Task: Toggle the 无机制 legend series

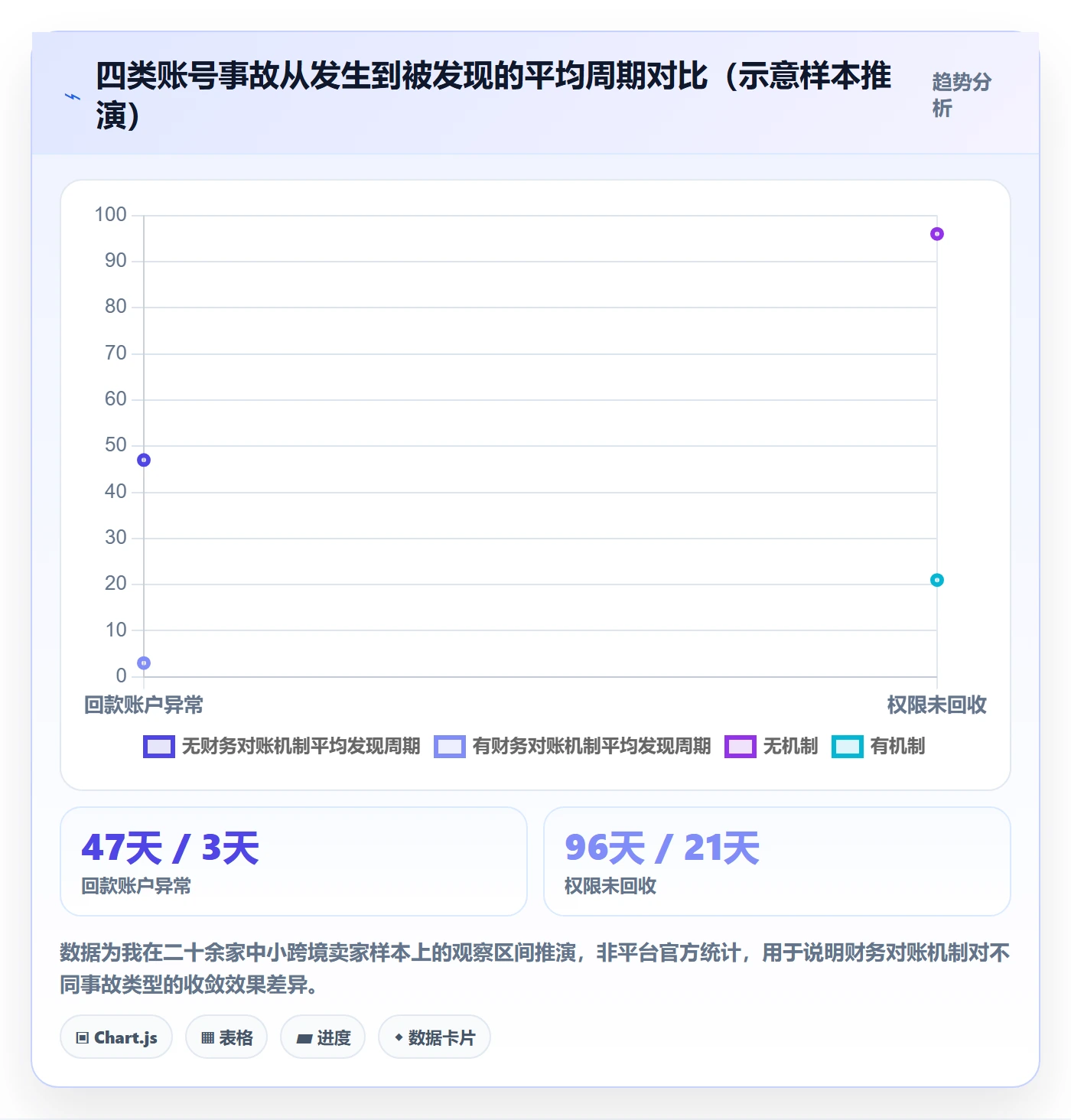Action: (x=771, y=746)
